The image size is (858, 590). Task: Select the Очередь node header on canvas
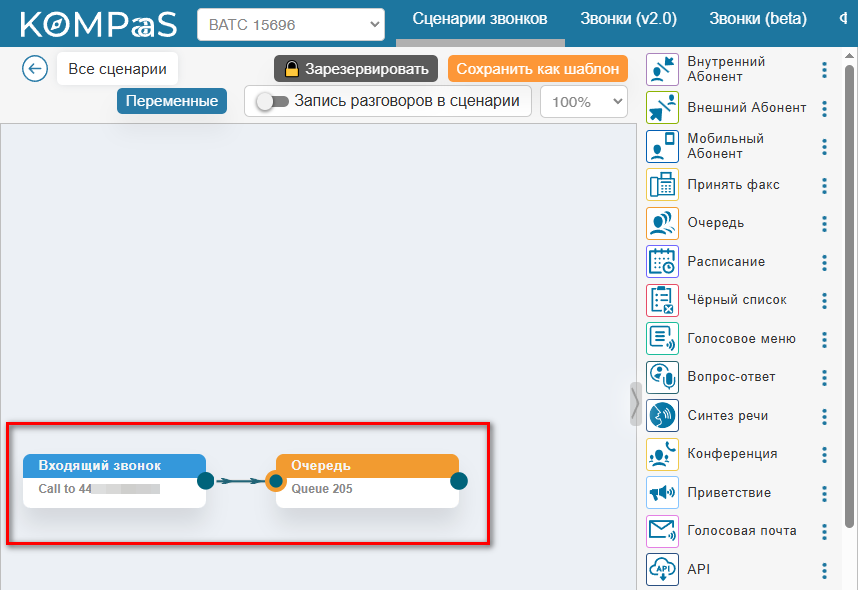[367, 466]
